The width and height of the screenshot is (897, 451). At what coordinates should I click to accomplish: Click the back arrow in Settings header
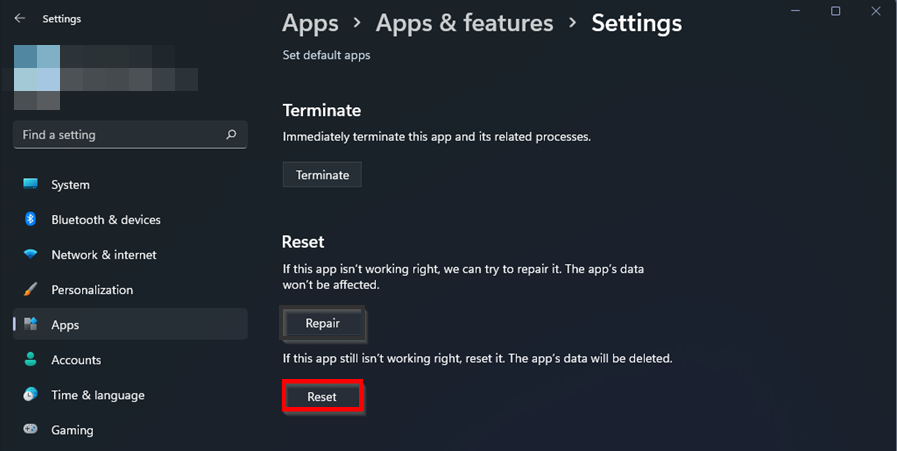coord(20,19)
